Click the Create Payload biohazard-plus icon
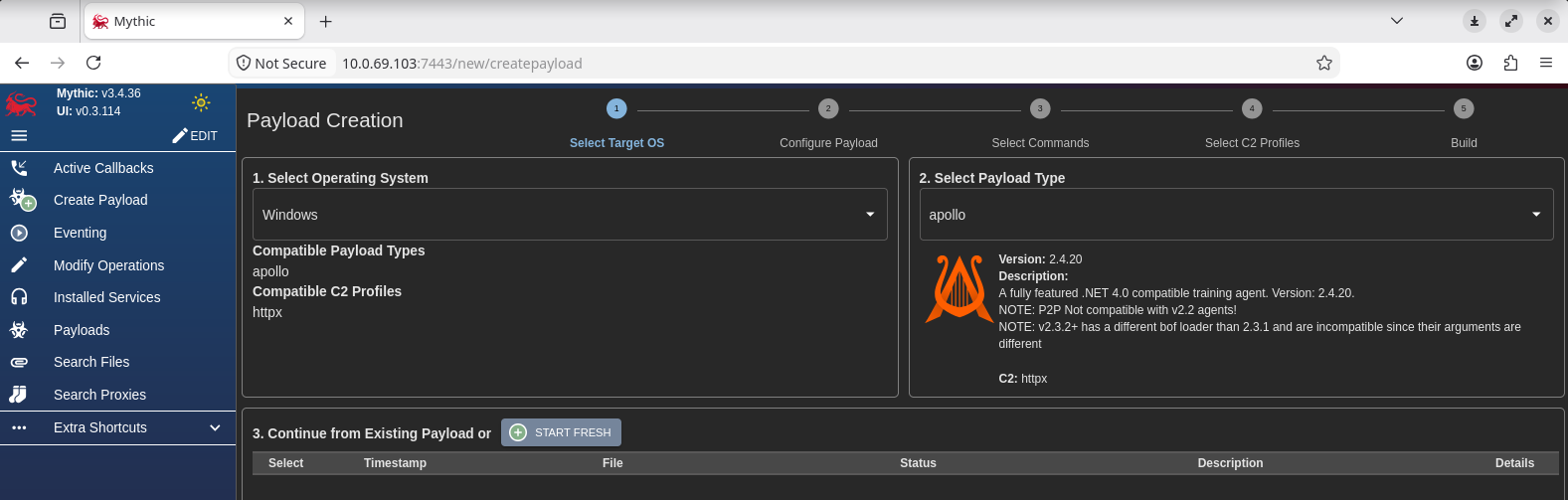 (x=22, y=200)
